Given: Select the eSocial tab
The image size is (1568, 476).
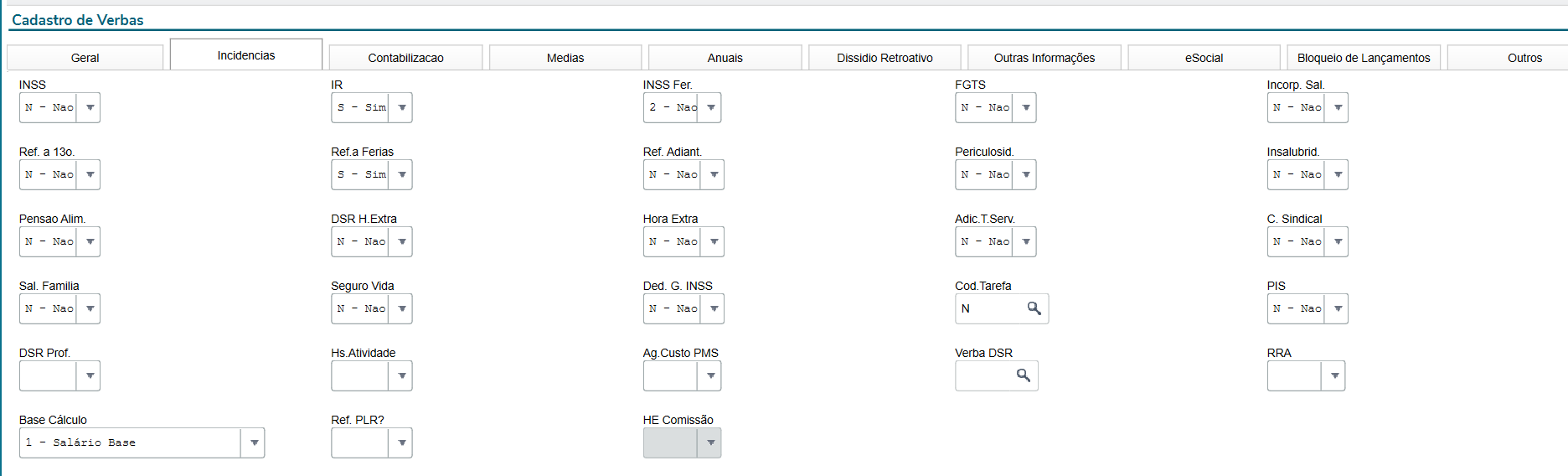Looking at the screenshot, I should (1204, 58).
